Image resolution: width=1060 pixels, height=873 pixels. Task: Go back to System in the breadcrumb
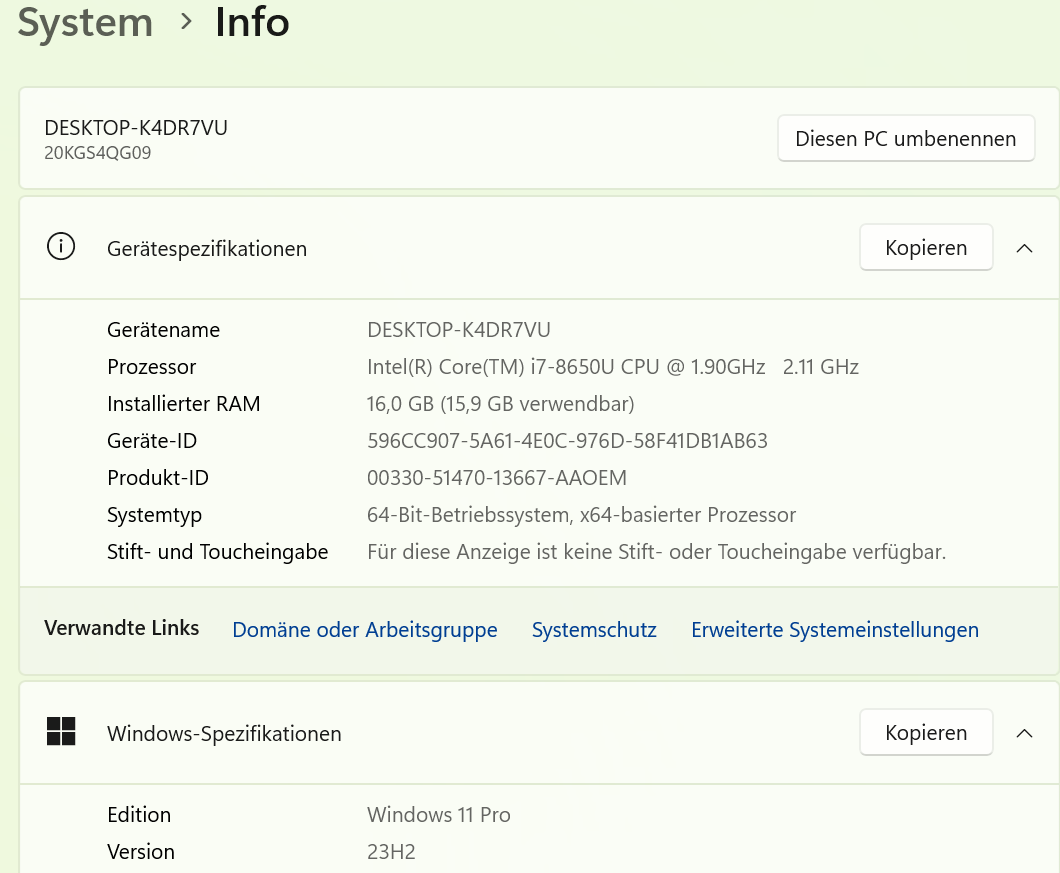tap(86, 22)
